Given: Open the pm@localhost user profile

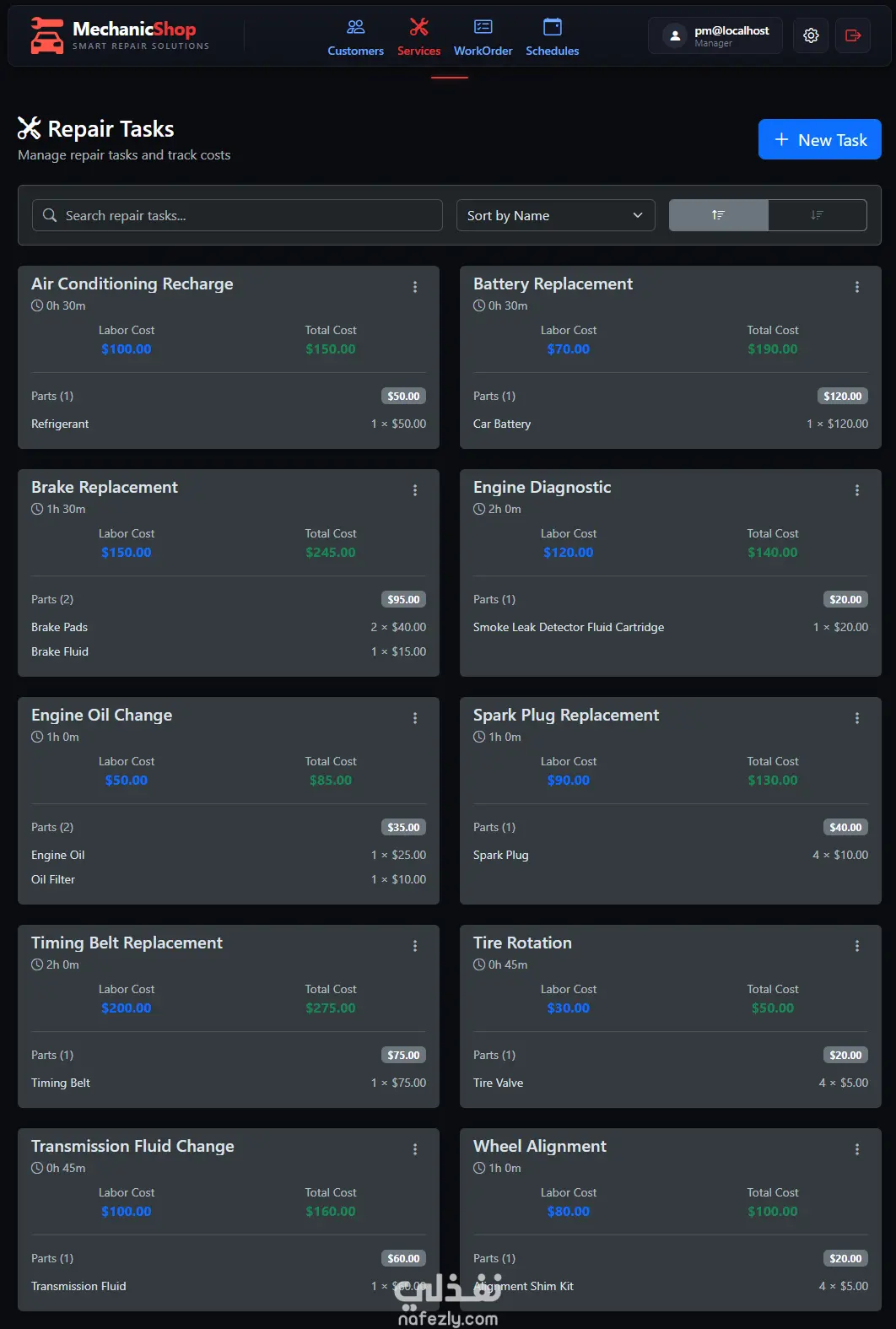Looking at the screenshot, I should click(715, 35).
